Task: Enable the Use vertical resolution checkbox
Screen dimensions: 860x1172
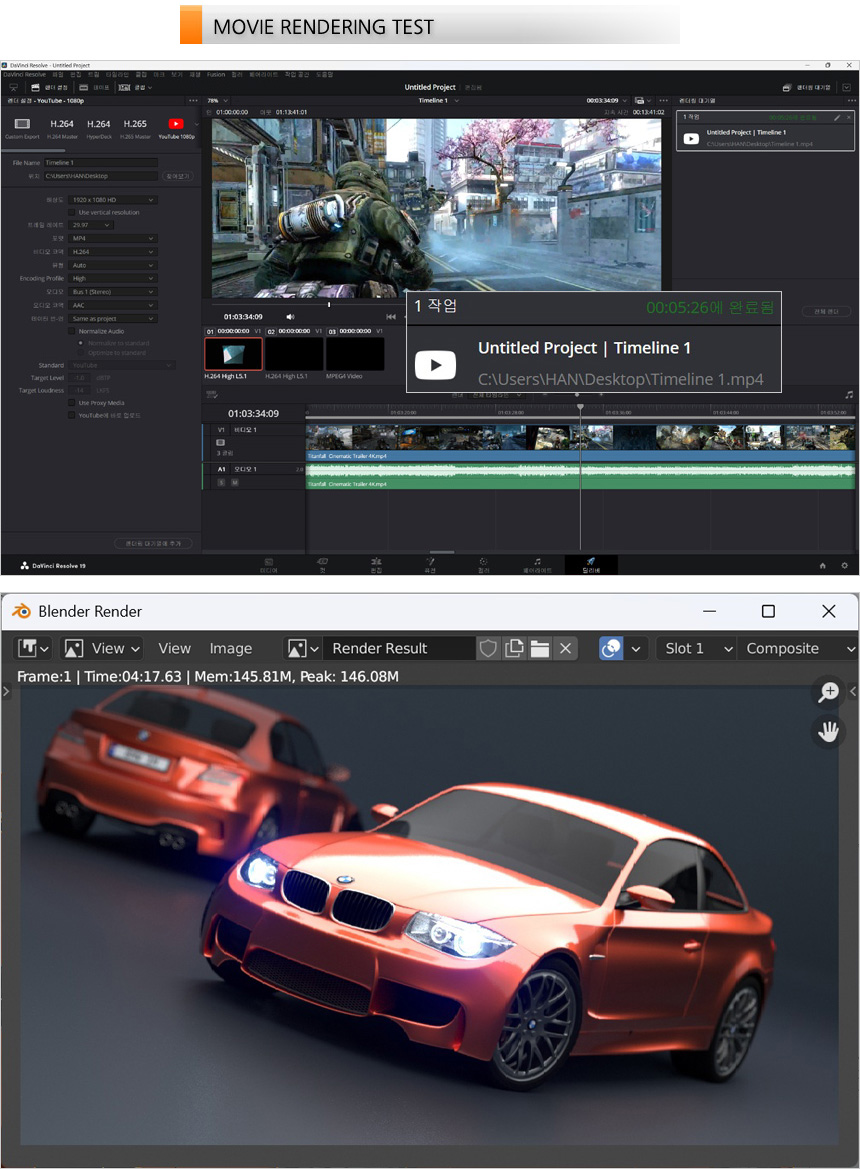Action: click(72, 213)
